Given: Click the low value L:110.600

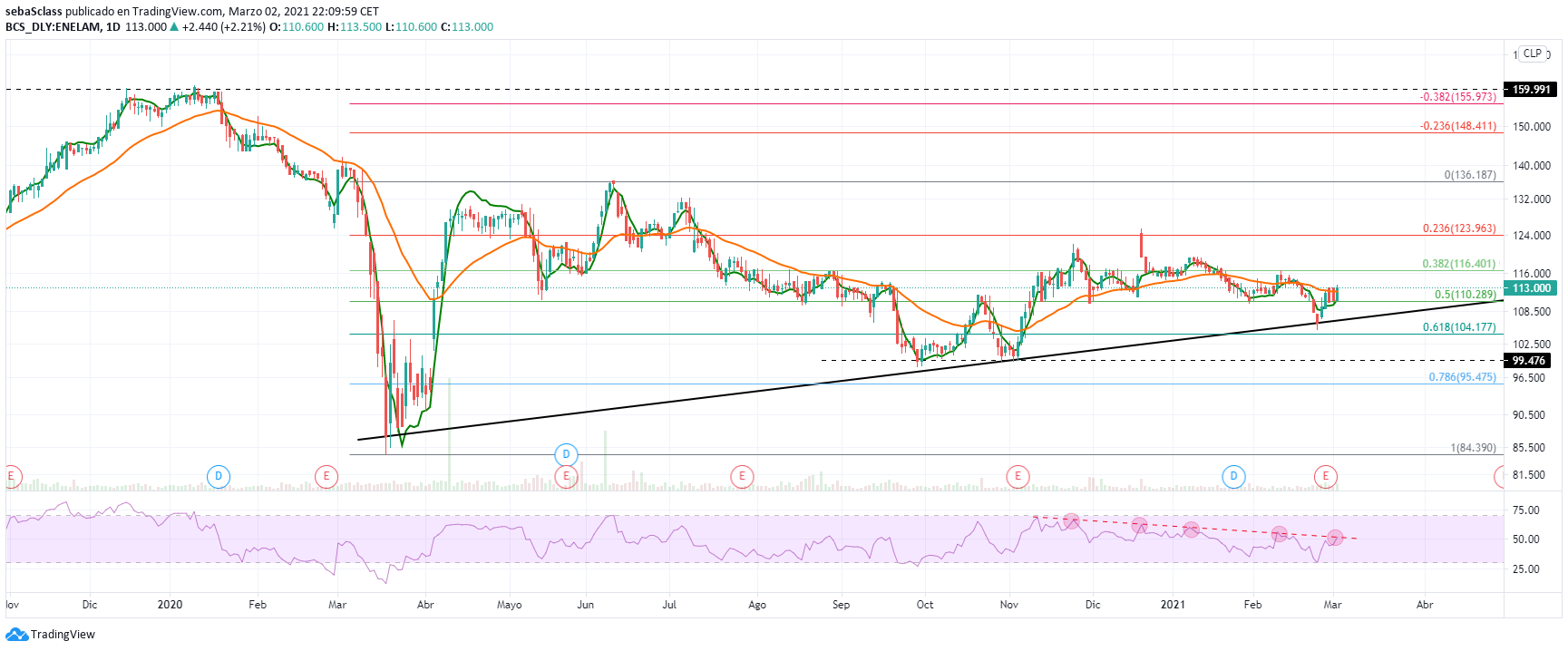Looking at the screenshot, I should tap(411, 27).
